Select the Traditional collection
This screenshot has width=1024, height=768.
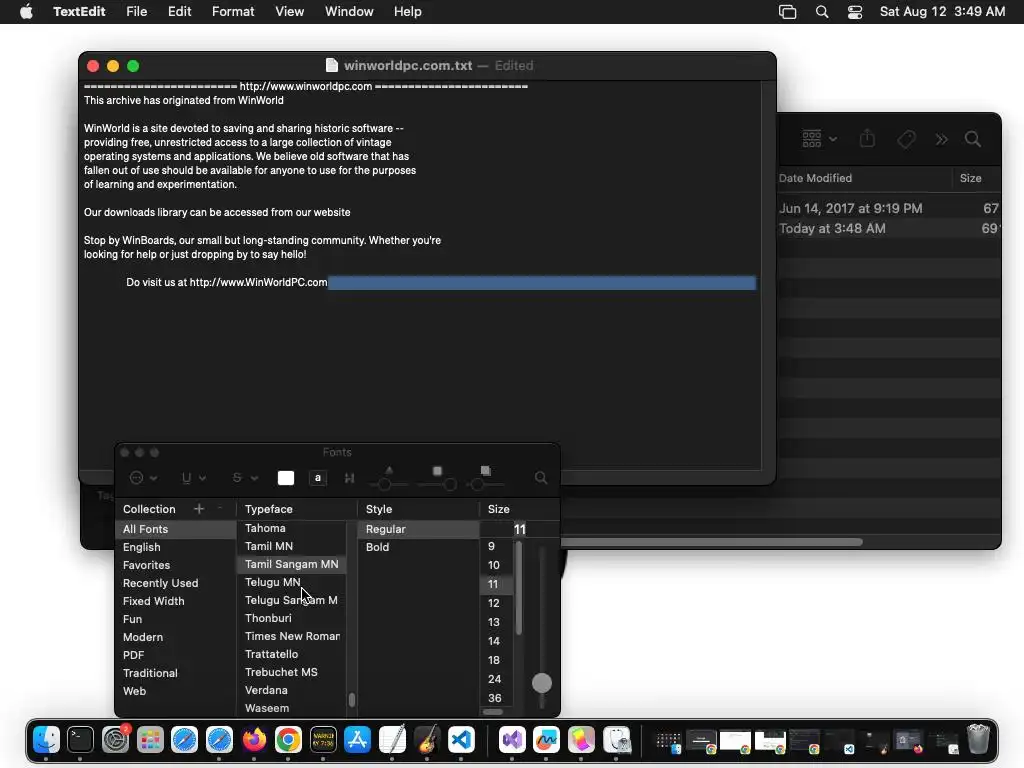[176, 673]
